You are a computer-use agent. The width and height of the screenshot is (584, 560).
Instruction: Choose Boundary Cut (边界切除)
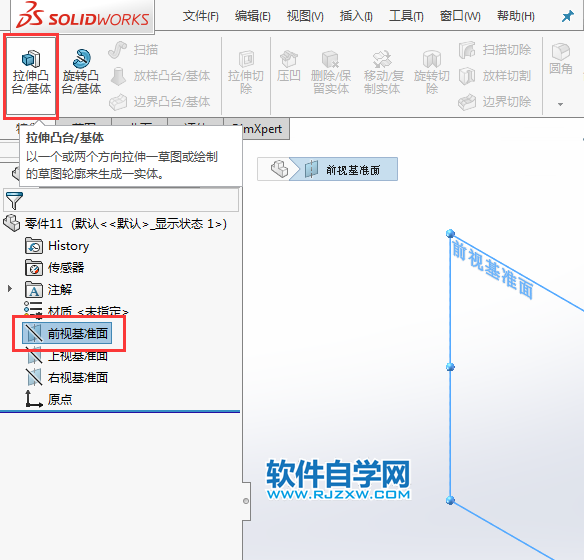pos(495,102)
